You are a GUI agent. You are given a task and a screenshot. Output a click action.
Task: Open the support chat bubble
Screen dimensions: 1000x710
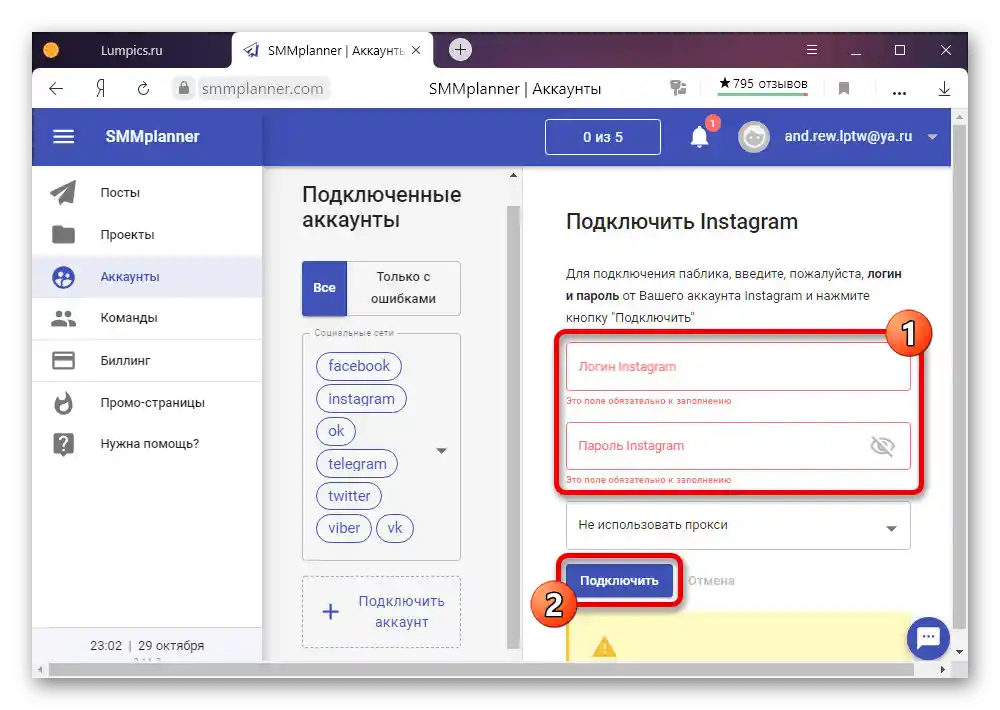928,638
